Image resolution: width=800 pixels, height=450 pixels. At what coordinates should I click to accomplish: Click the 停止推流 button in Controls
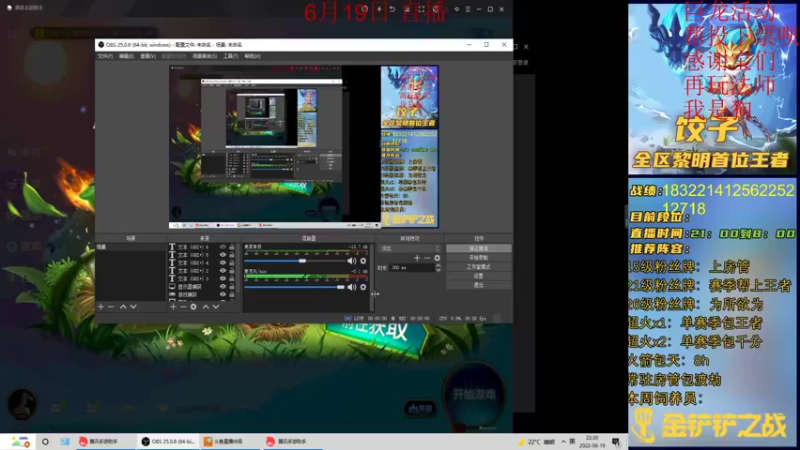479,248
